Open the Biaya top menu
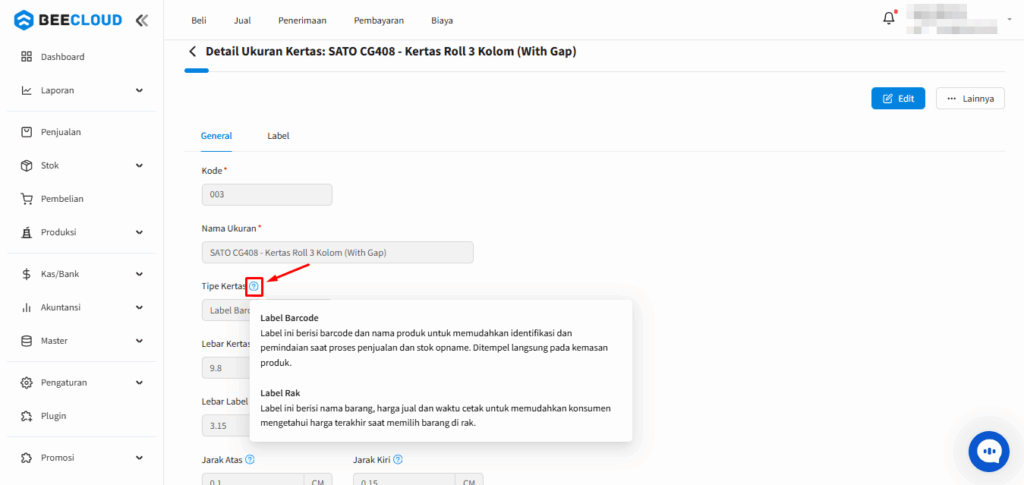Viewport: 1024px width, 485px height. click(x=442, y=20)
